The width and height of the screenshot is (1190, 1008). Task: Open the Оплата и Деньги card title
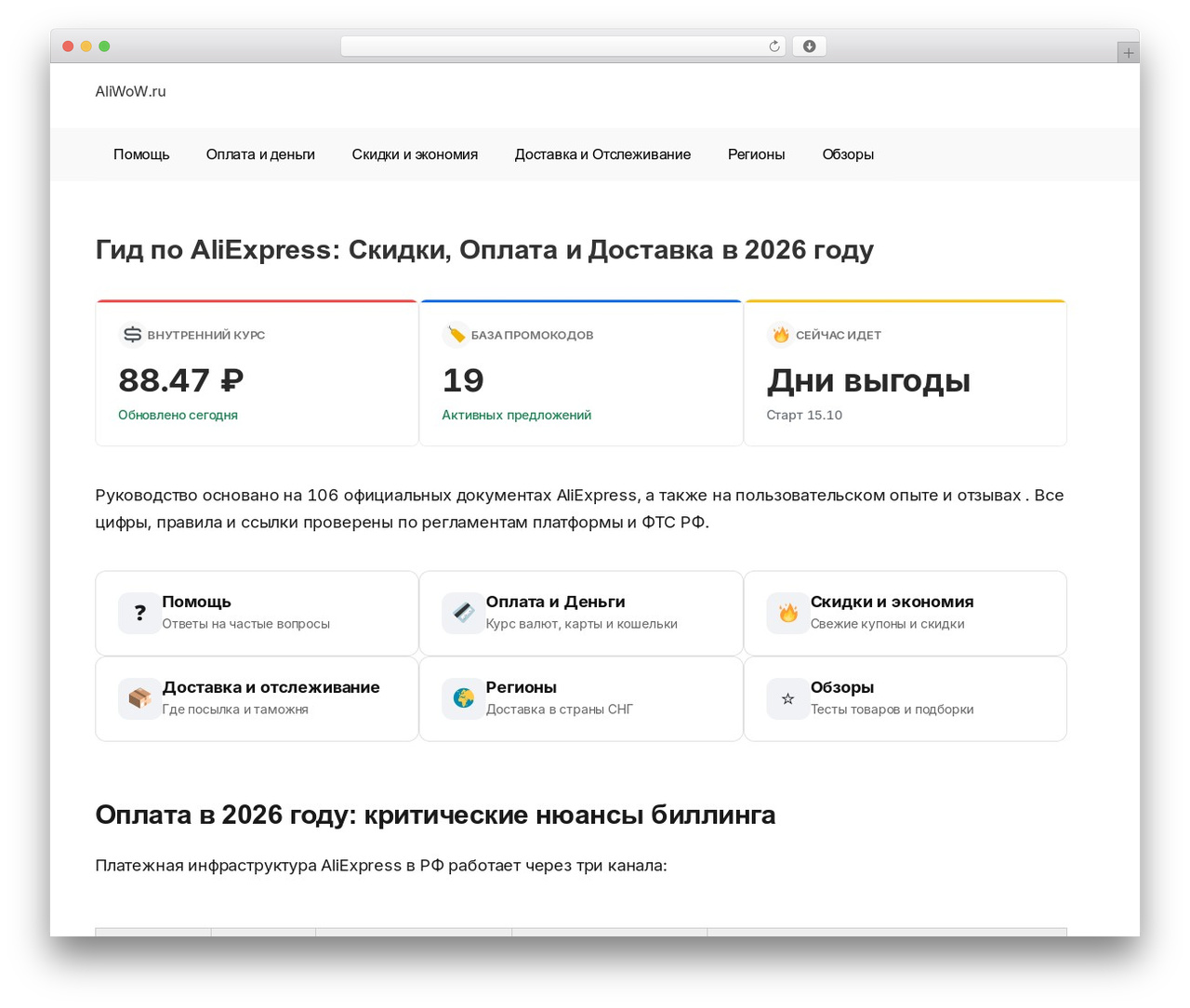(x=555, y=602)
